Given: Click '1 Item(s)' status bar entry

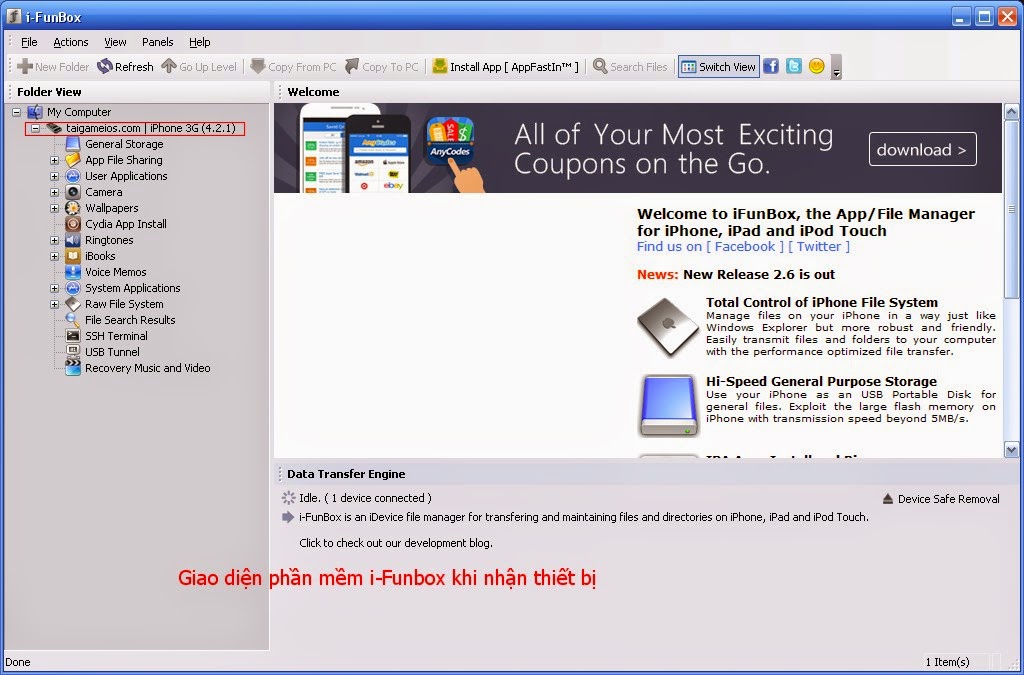Looking at the screenshot, I should point(947,662).
